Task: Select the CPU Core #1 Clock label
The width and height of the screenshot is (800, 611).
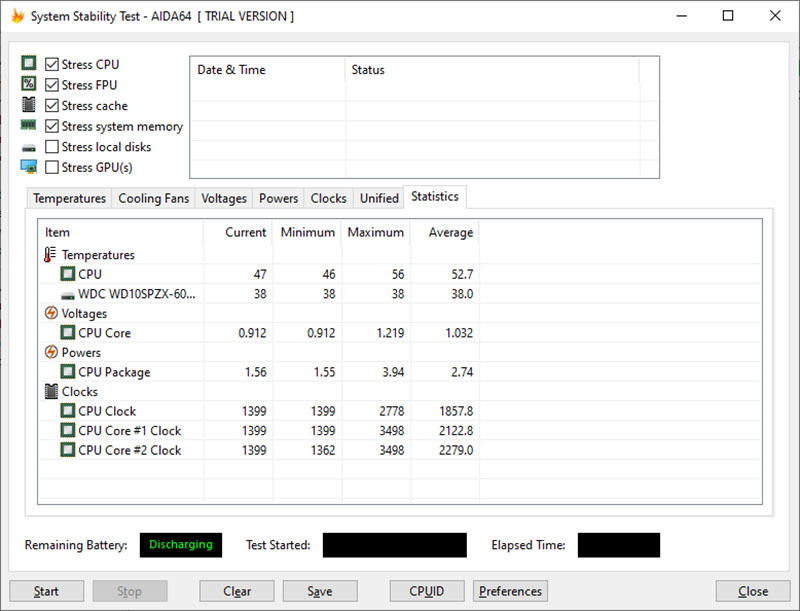Action: coord(130,431)
